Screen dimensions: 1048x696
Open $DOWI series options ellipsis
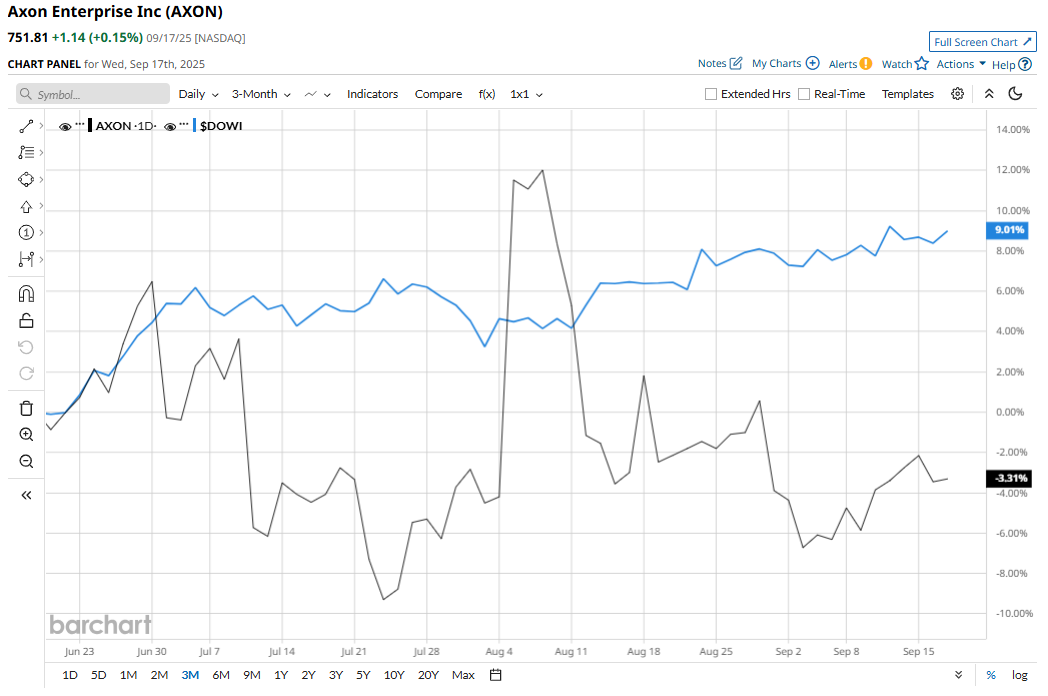pos(184,125)
